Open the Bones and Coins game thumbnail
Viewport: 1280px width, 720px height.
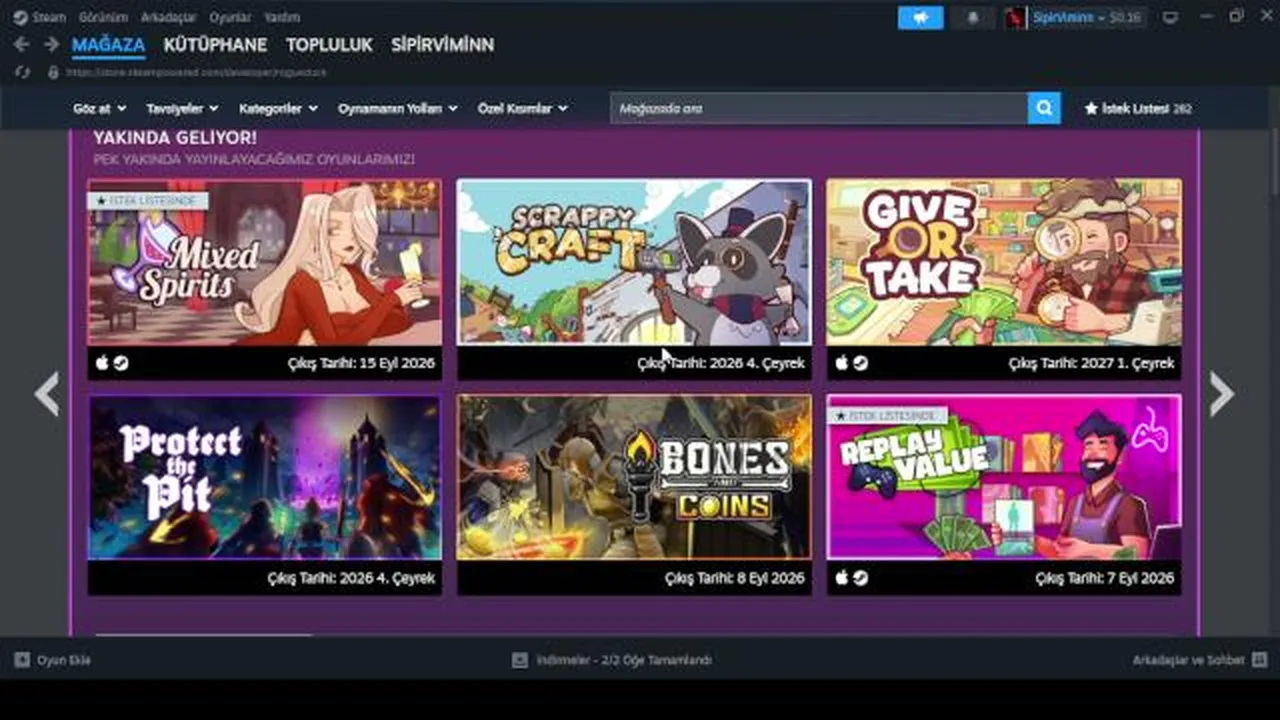634,477
